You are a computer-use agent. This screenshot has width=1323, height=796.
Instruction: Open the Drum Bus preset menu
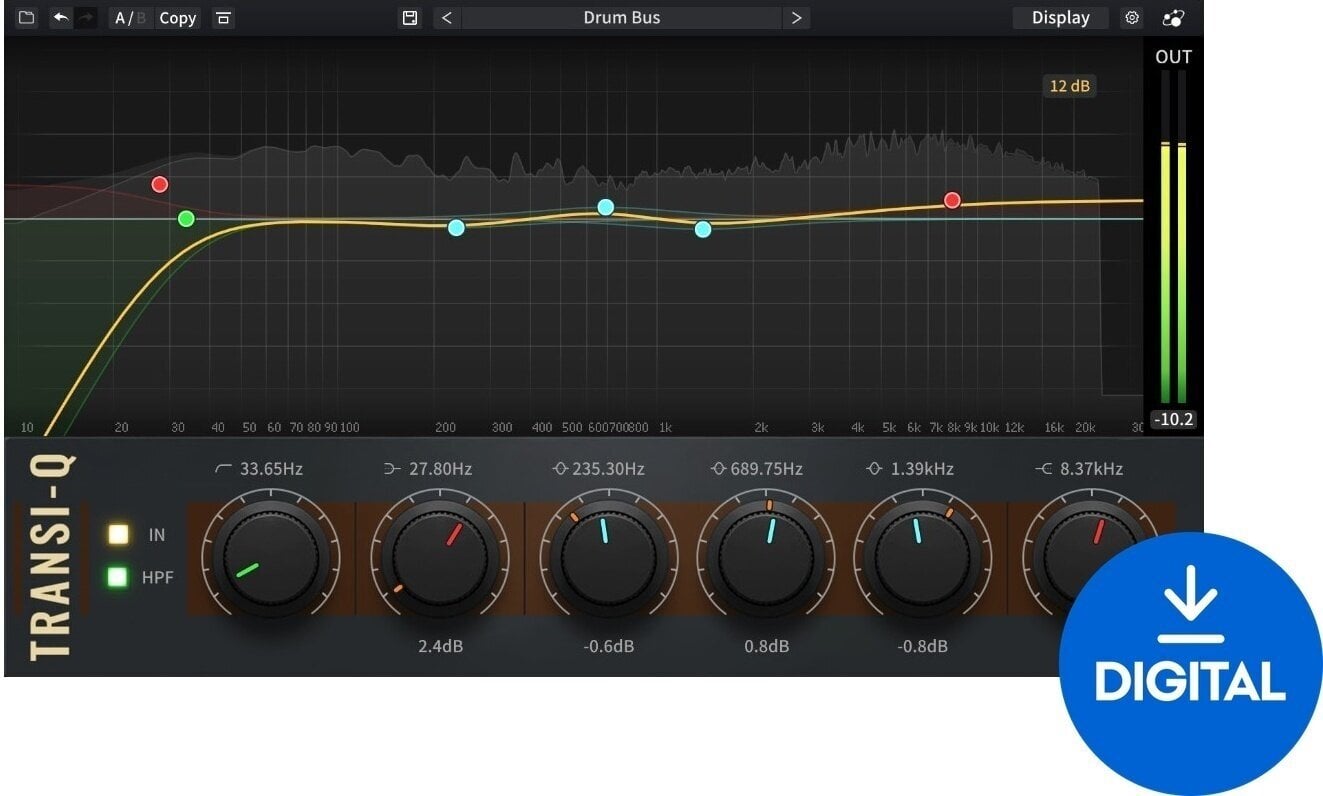pyautogui.click(x=621, y=18)
